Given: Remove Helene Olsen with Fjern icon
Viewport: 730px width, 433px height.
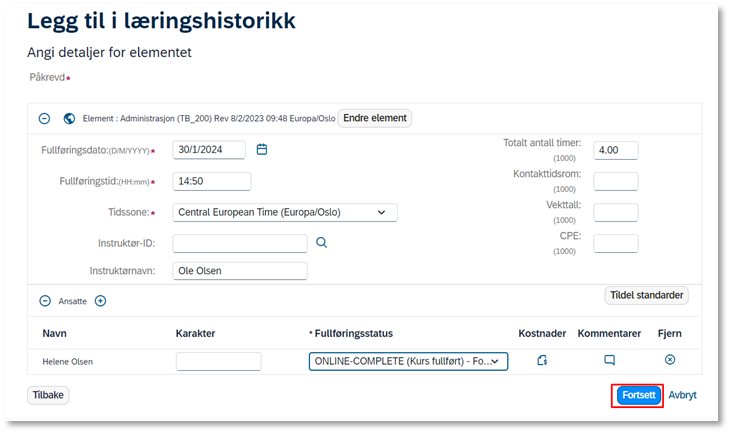Looking at the screenshot, I should point(670,359).
